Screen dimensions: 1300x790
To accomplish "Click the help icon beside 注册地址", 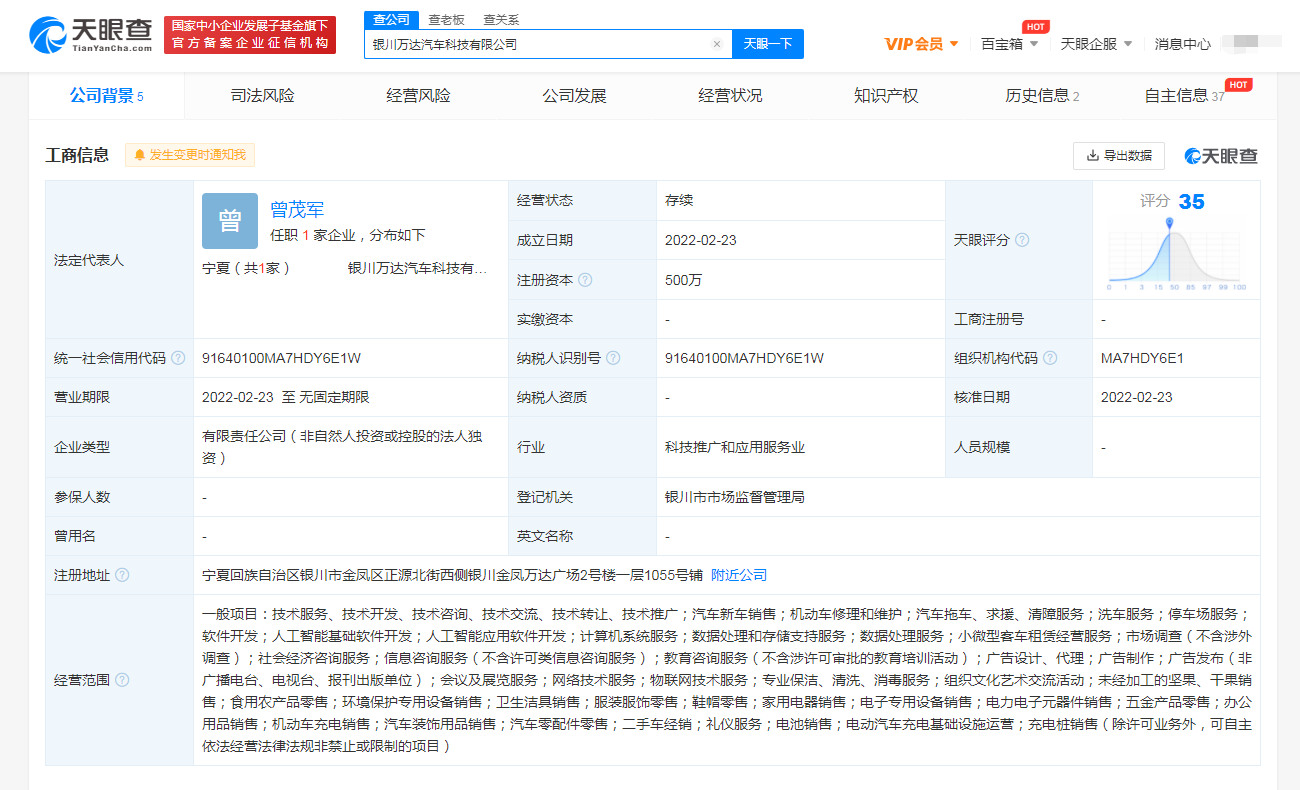I will click(x=122, y=575).
